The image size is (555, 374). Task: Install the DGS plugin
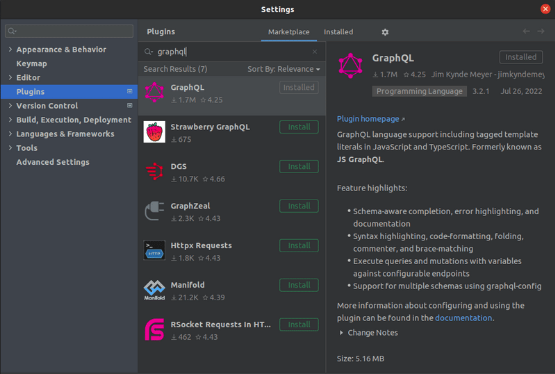click(x=299, y=167)
